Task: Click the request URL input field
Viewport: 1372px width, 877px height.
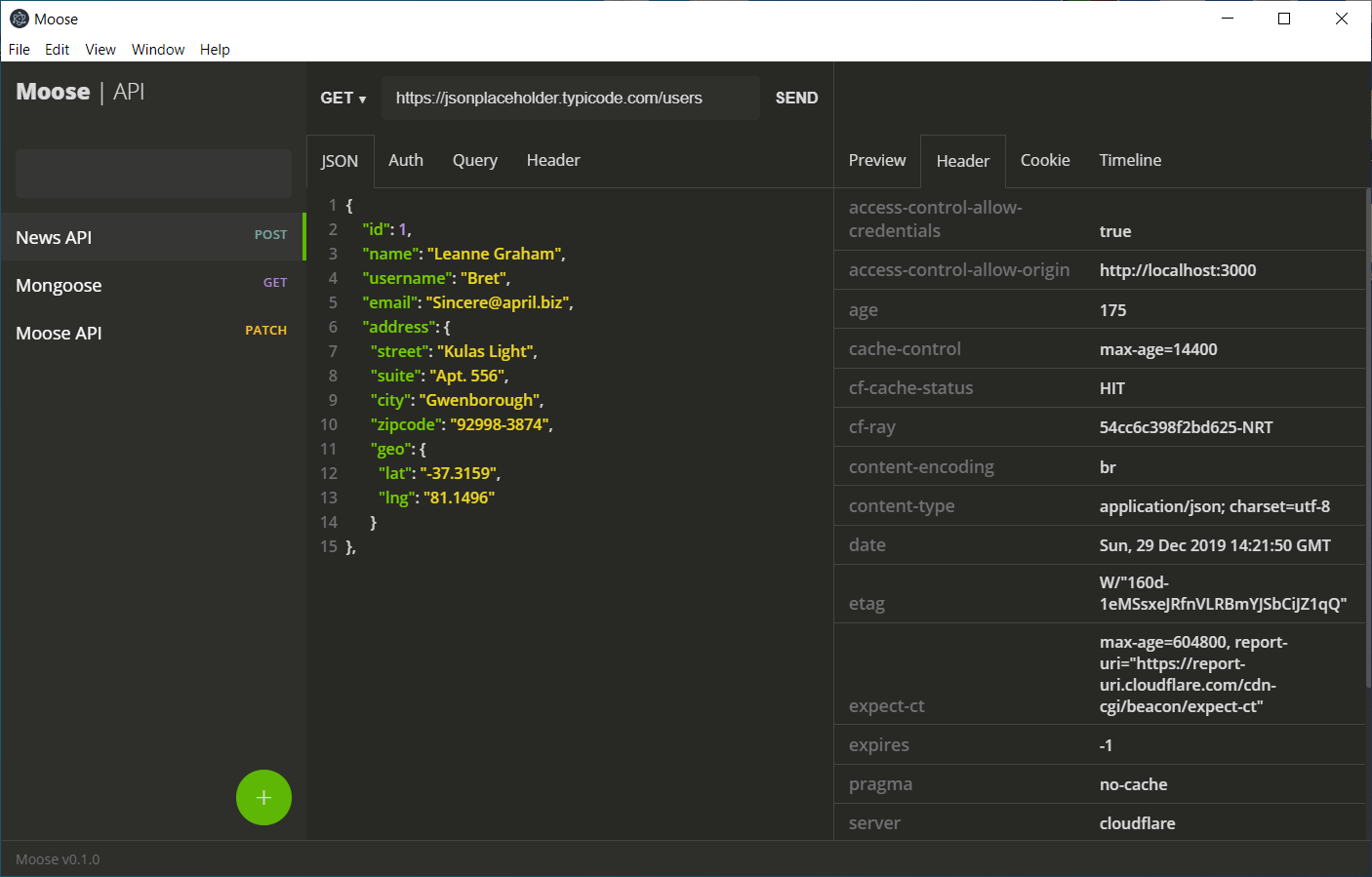Action: [x=570, y=98]
